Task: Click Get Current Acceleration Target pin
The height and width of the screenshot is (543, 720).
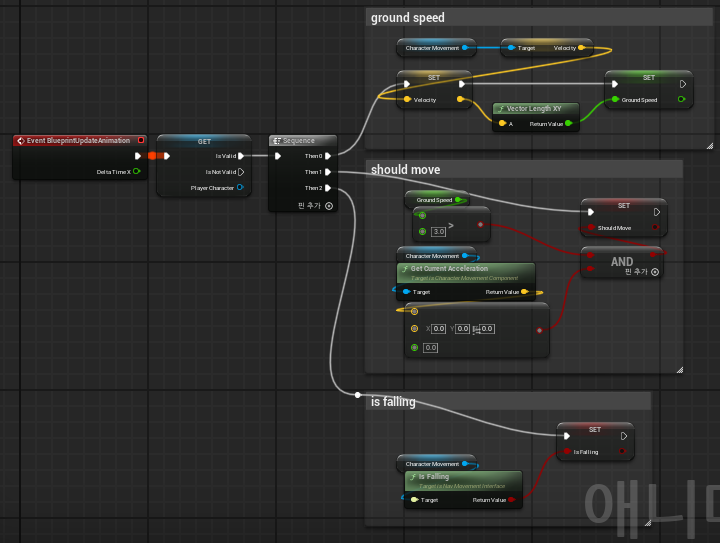Action: [406, 291]
